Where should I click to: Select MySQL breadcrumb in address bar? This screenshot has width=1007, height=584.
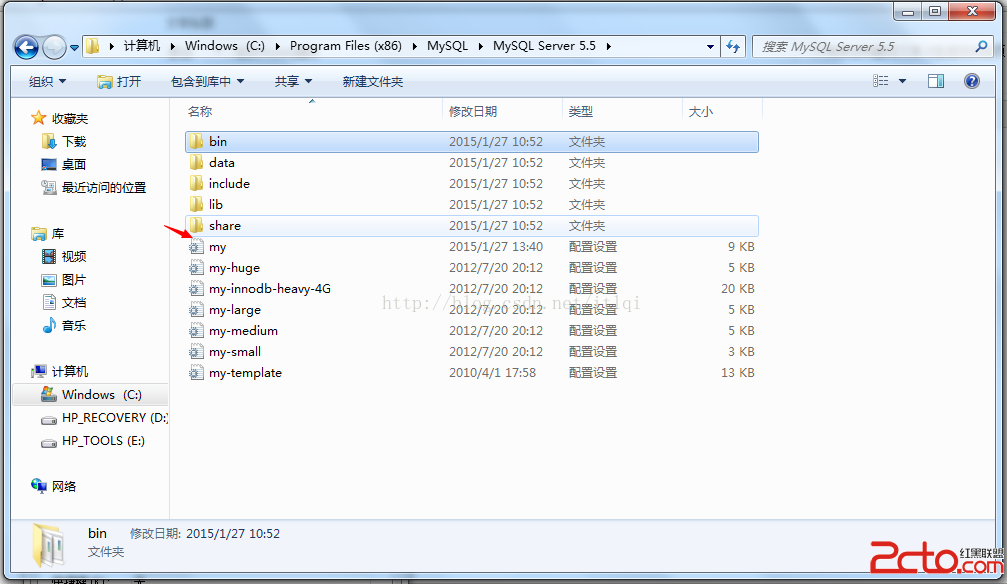click(x=447, y=46)
